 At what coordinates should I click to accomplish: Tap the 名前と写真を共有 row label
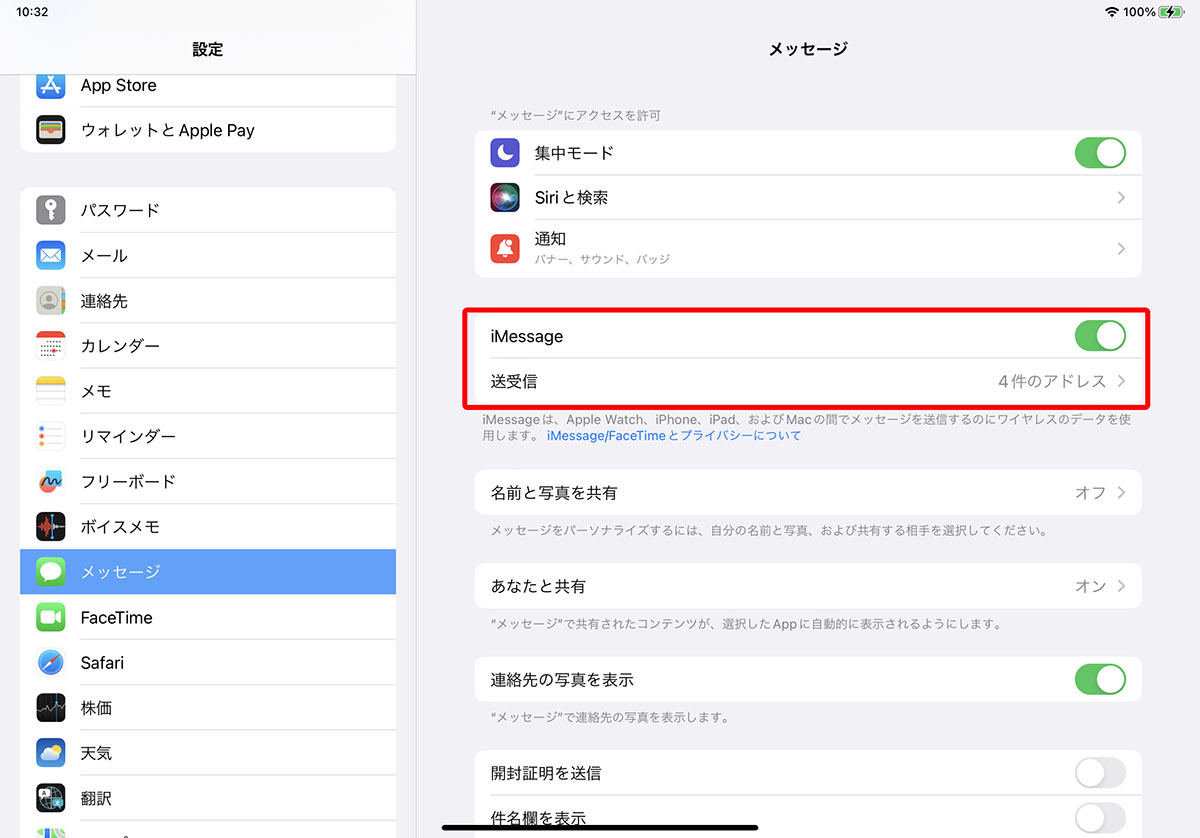[554, 493]
